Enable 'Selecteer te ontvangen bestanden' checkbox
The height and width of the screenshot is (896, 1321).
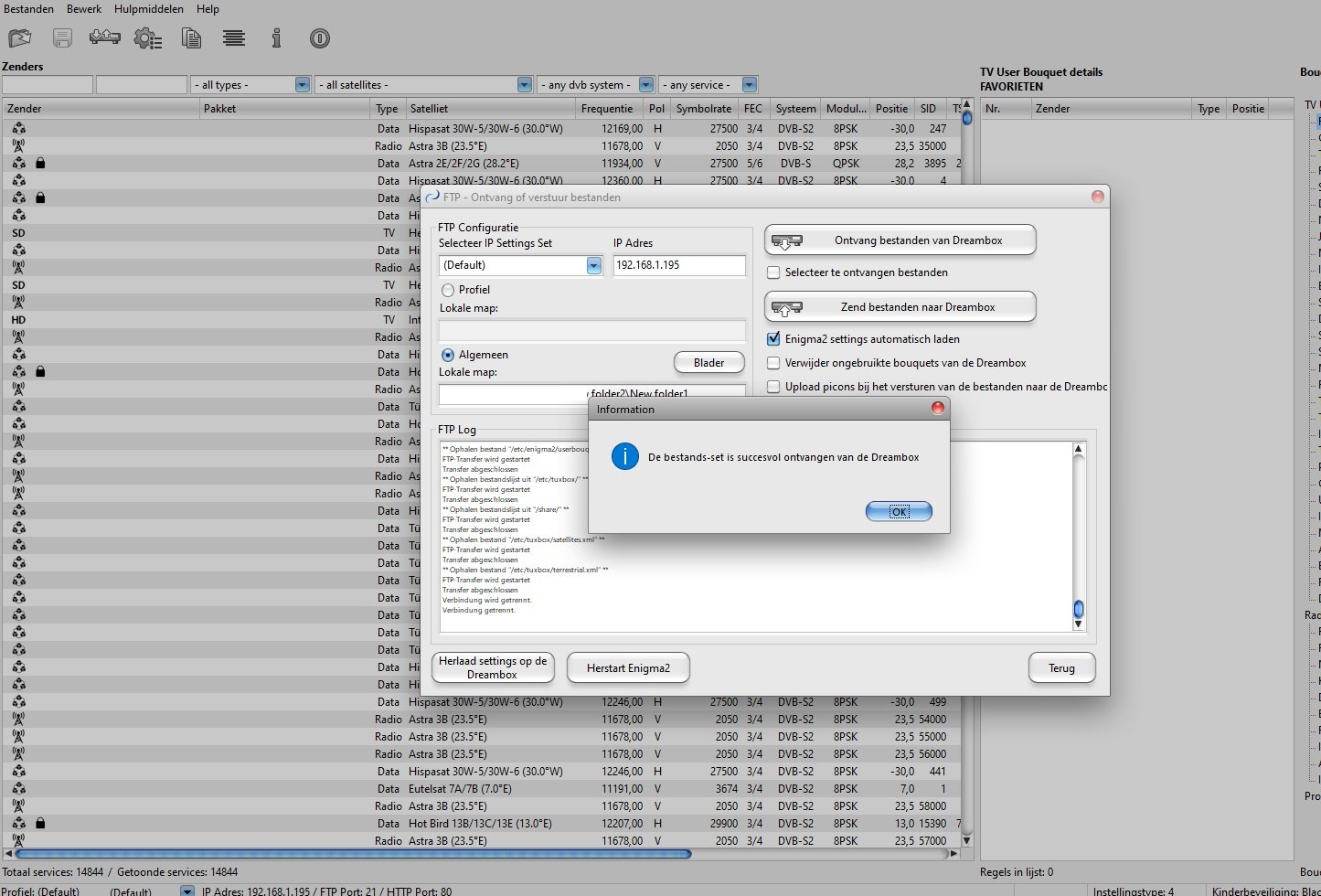pos(774,272)
